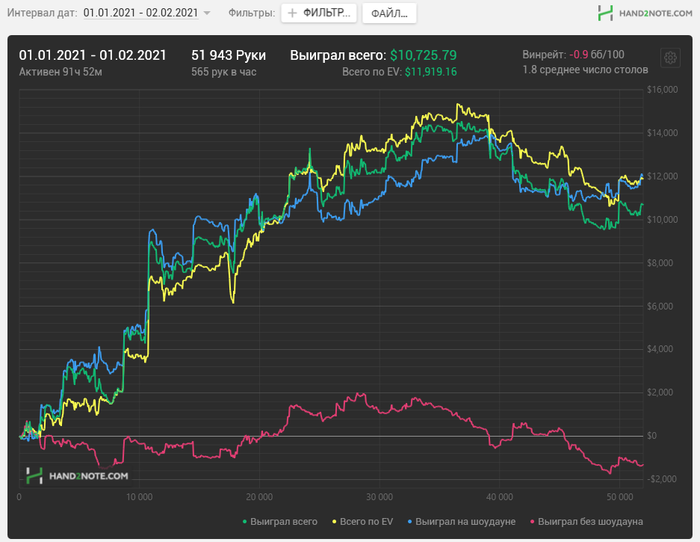This screenshot has height=542, width=700.
Task: Click the yellow legend dot for Всего по EV
Action: tap(334, 521)
